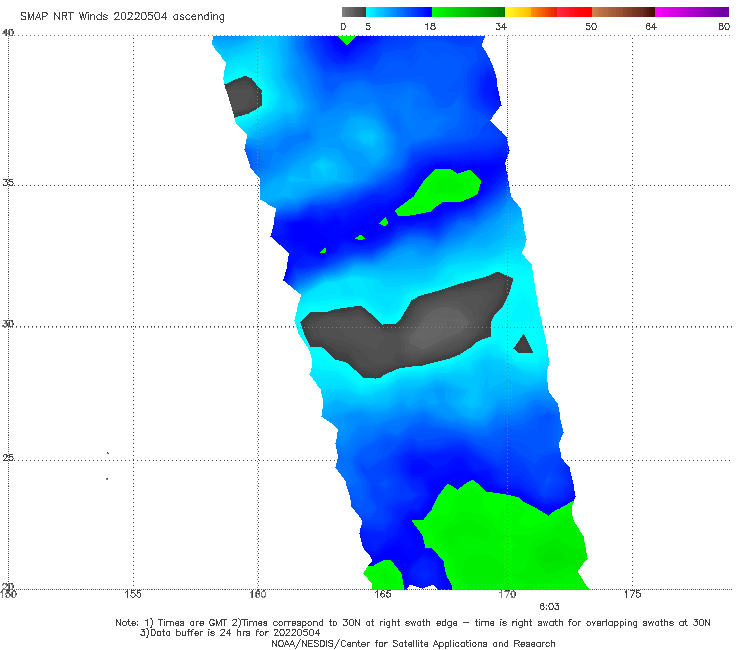Click the note '3)Data buffer is 24 hrs'
The image size is (740, 650).
(230, 633)
